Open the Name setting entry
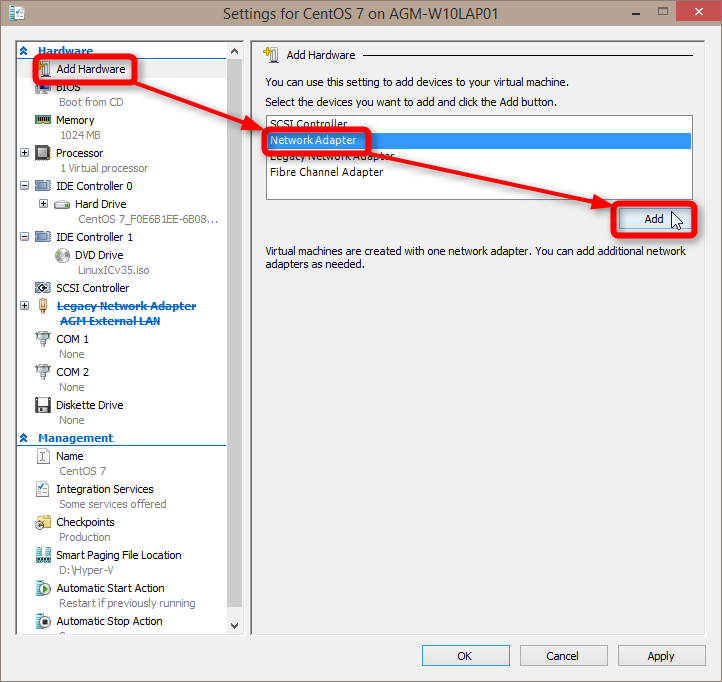The image size is (722, 682). tap(70, 456)
